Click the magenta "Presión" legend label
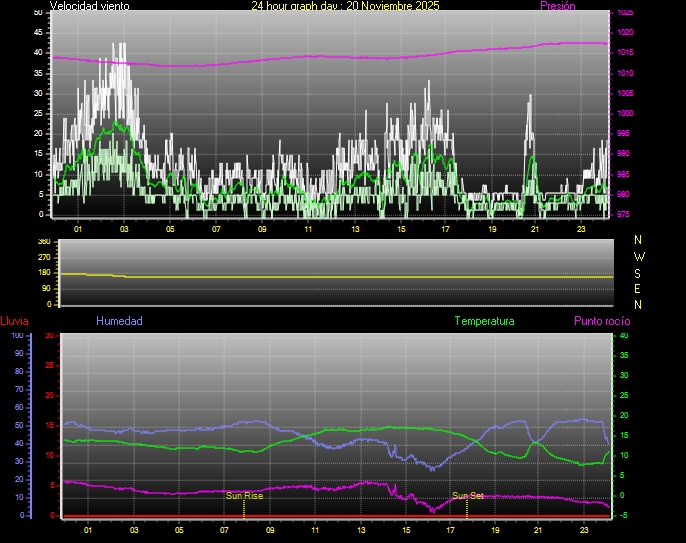This screenshot has height=543, width=686. click(557, 6)
